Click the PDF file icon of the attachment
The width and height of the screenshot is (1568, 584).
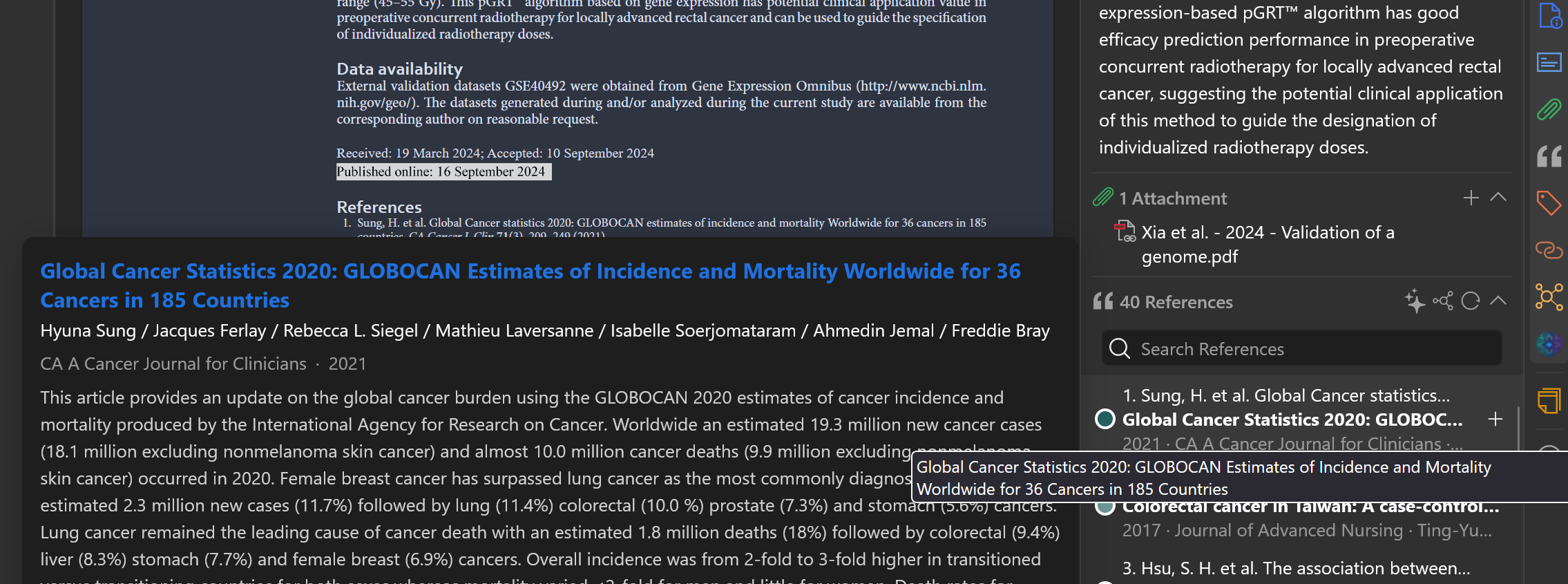click(1125, 232)
